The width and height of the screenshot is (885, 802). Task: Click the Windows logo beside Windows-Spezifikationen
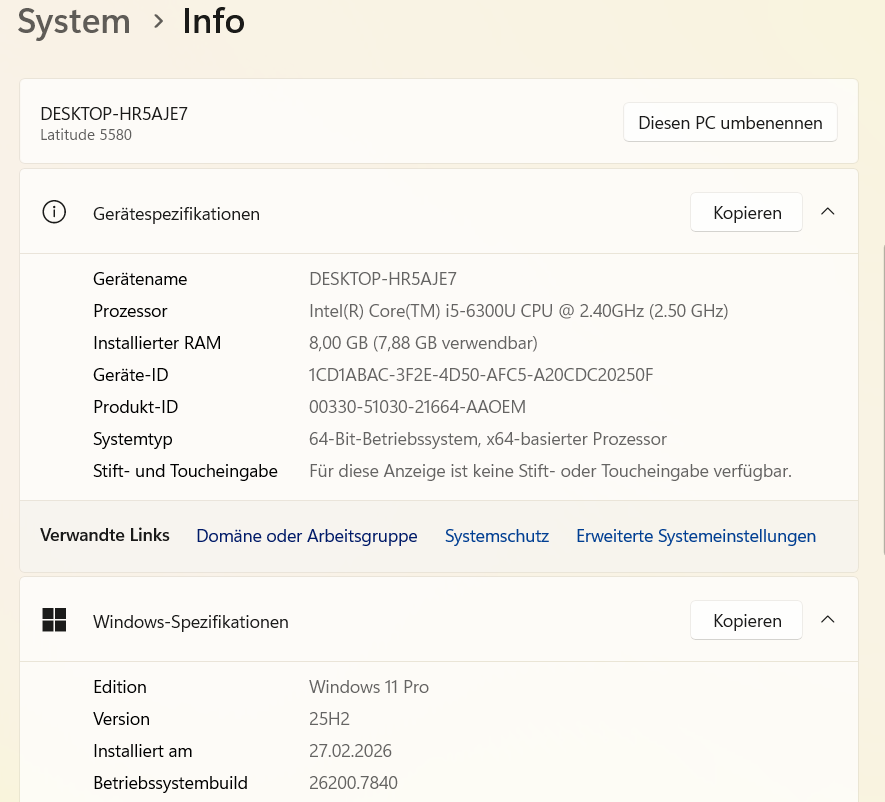(54, 620)
